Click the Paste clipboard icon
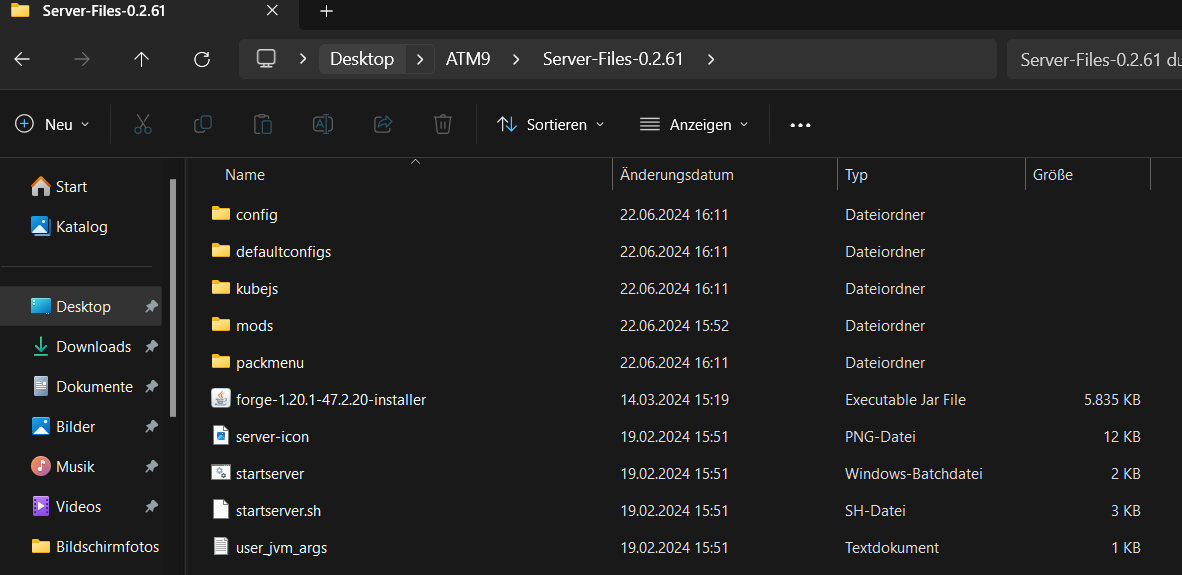Screen dimensions: 1182x575 coord(262,124)
